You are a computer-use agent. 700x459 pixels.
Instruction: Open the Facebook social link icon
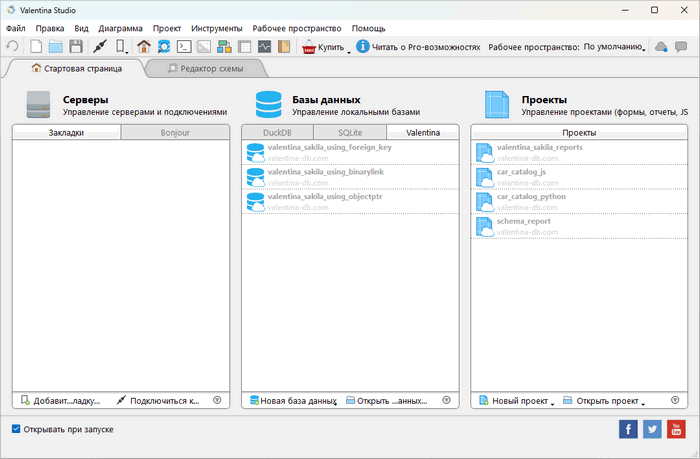pyautogui.click(x=629, y=429)
